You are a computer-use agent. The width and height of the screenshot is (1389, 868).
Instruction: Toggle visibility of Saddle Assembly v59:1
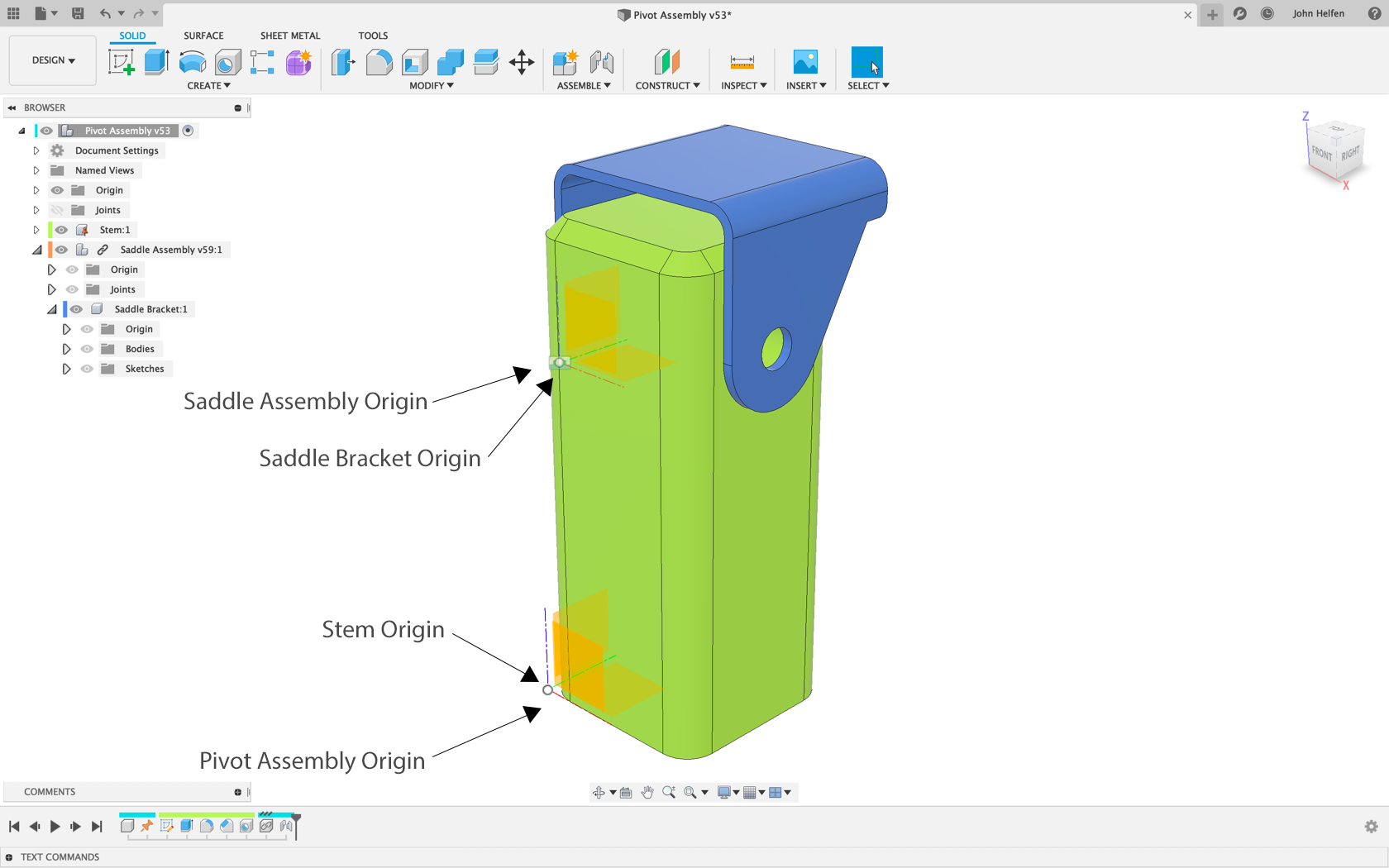pyautogui.click(x=60, y=249)
